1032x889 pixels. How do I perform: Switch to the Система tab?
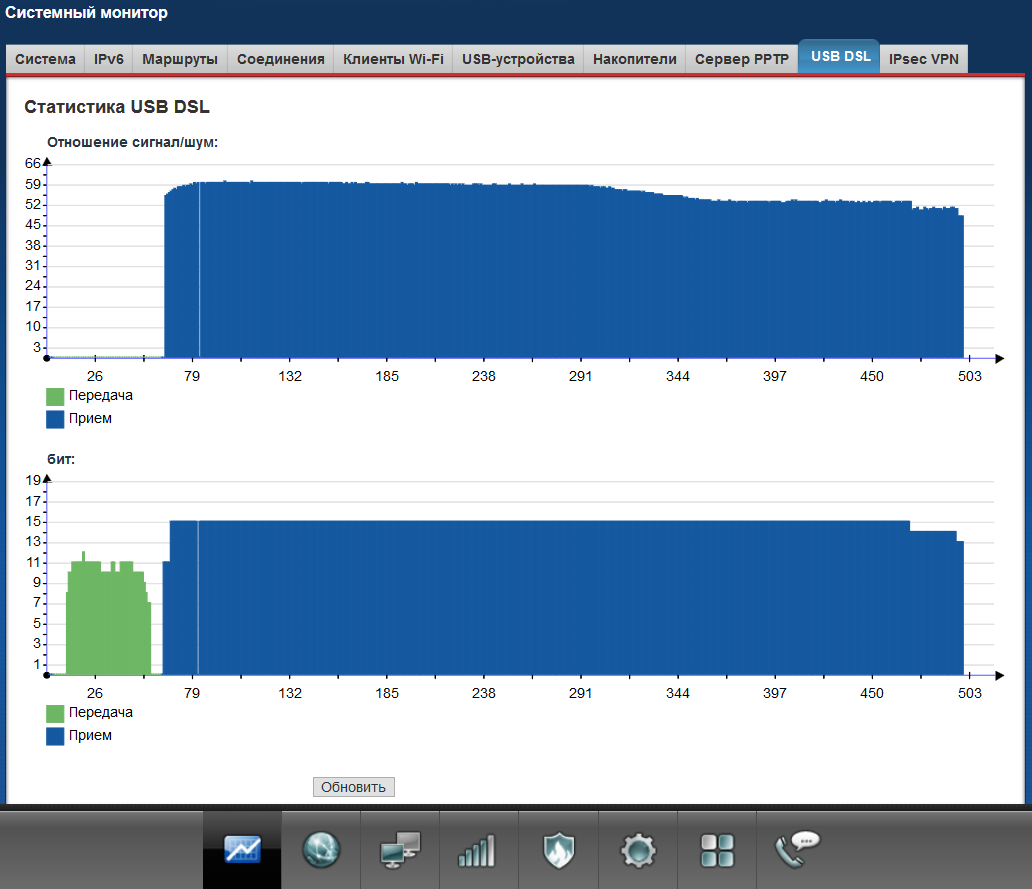coord(45,59)
